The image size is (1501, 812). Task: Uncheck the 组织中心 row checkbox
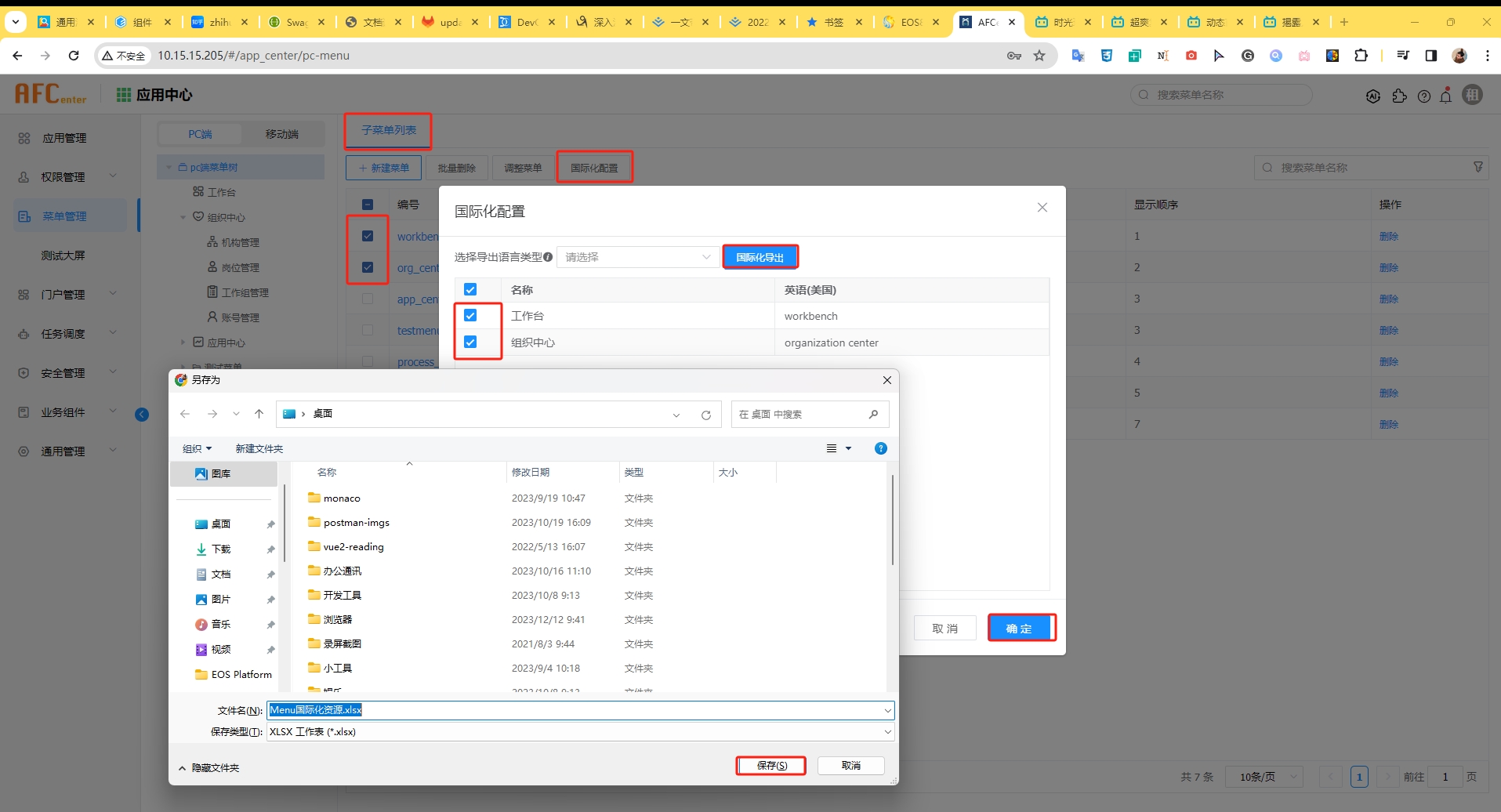[470, 342]
